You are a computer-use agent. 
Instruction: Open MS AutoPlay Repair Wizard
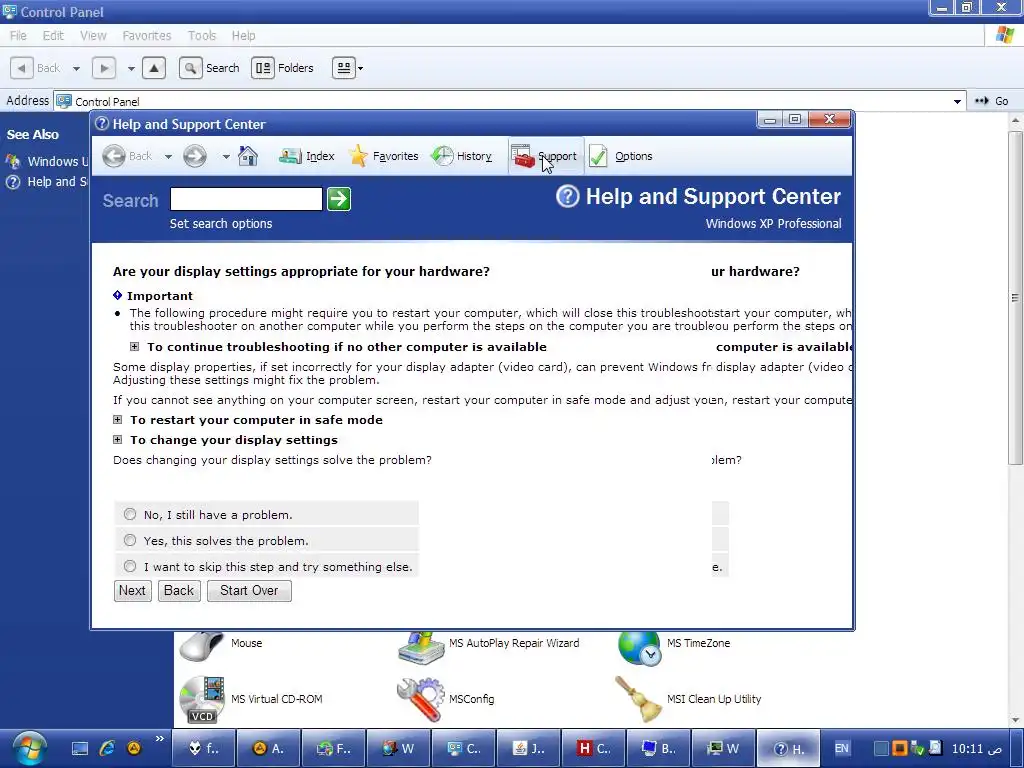coord(488,647)
